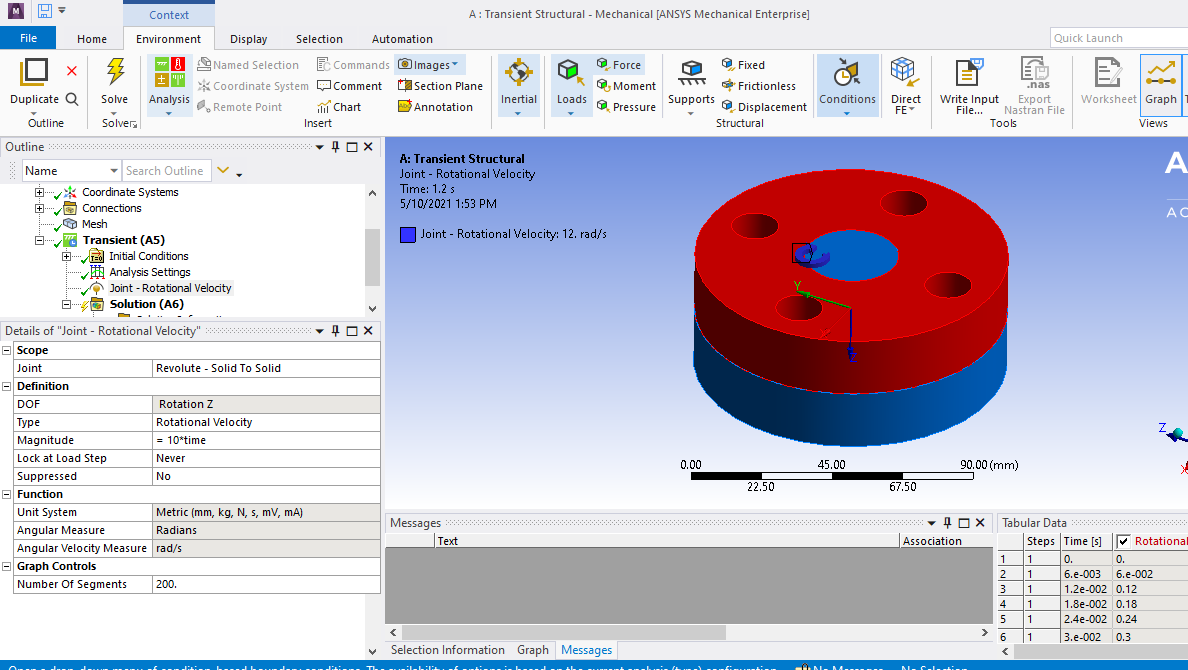Add a Comment from the Insert group
Image resolution: width=1188 pixels, height=670 pixels.
(349, 86)
